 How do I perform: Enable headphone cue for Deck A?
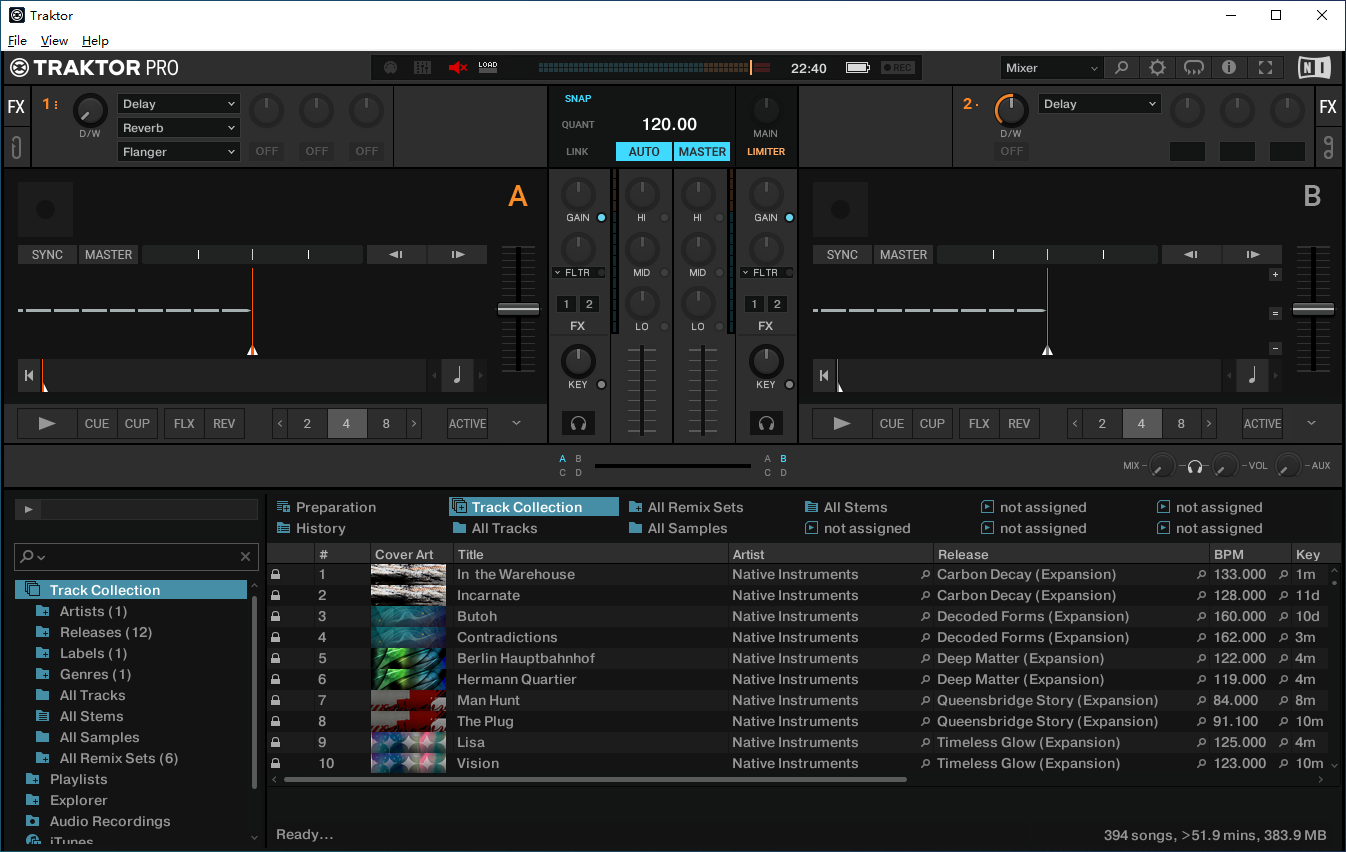pos(578,424)
